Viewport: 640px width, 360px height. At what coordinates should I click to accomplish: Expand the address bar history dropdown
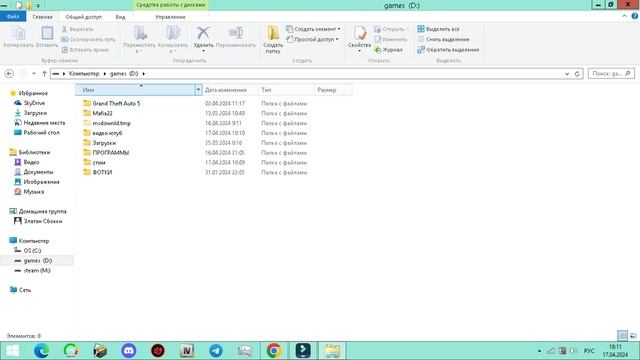pyautogui.click(x=567, y=74)
